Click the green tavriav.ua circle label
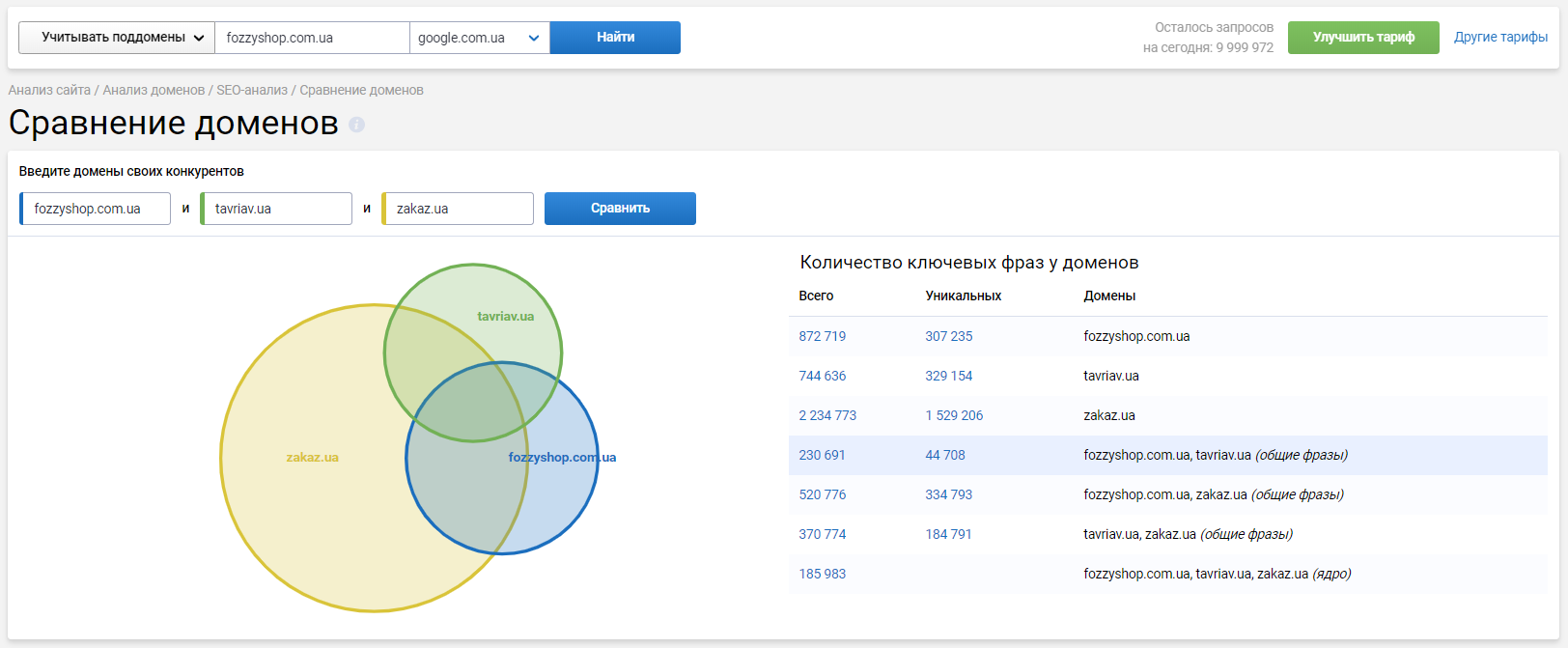The image size is (1568, 648). click(x=505, y=316)
